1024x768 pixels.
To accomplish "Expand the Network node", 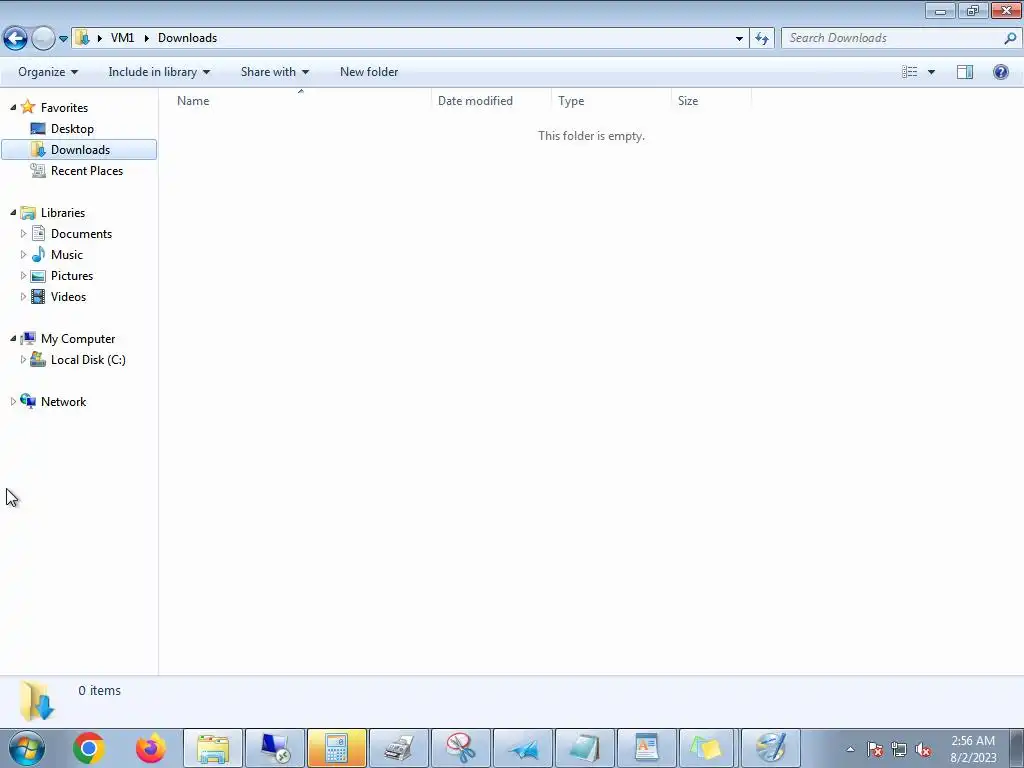I will (13, 402).
